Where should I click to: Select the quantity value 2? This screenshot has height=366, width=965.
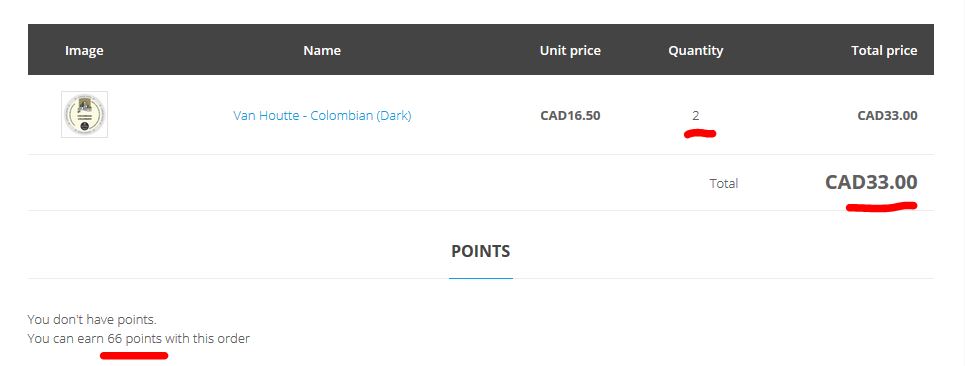click(695, 115)
